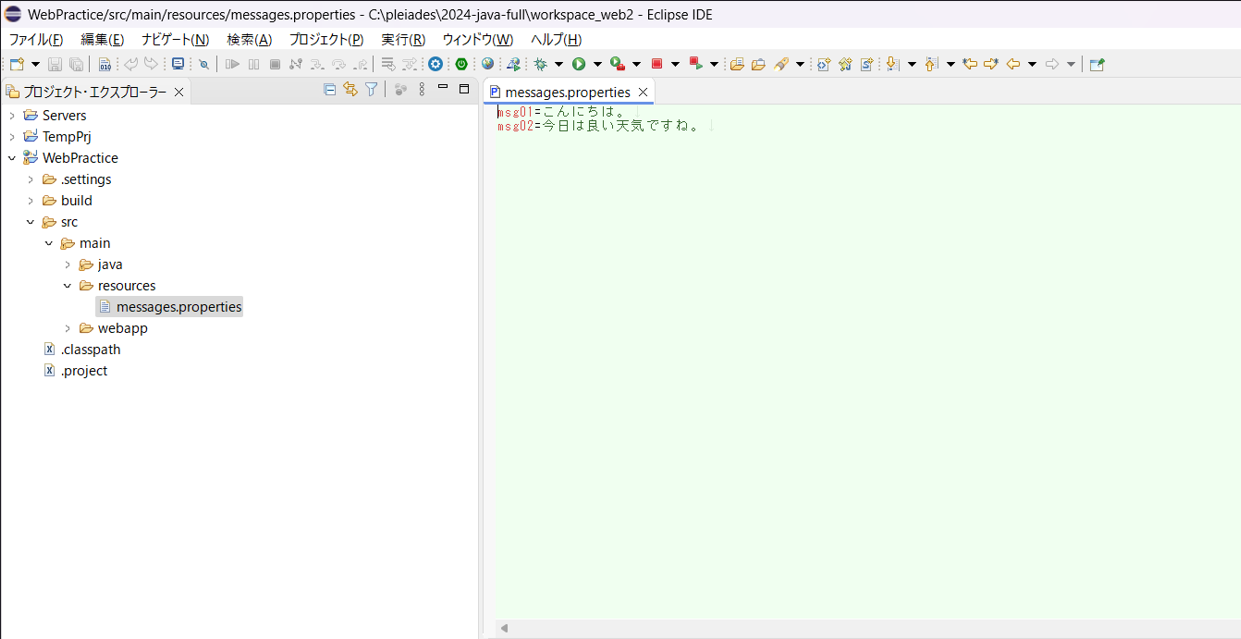1241x639 pixels.
Task: Switch to the messages.properties editor tab
Action: point(570,91)
